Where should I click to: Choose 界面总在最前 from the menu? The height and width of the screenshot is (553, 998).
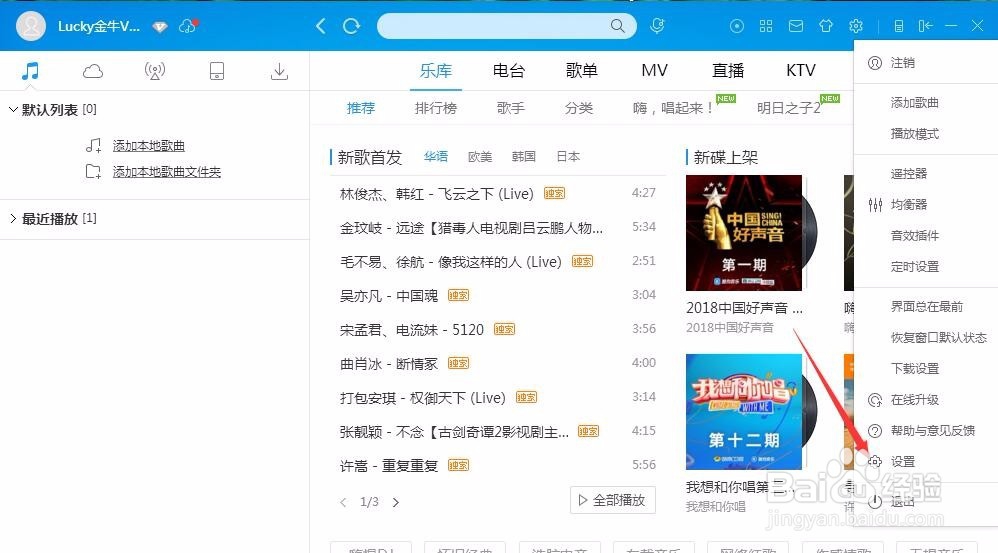(927, 307)
